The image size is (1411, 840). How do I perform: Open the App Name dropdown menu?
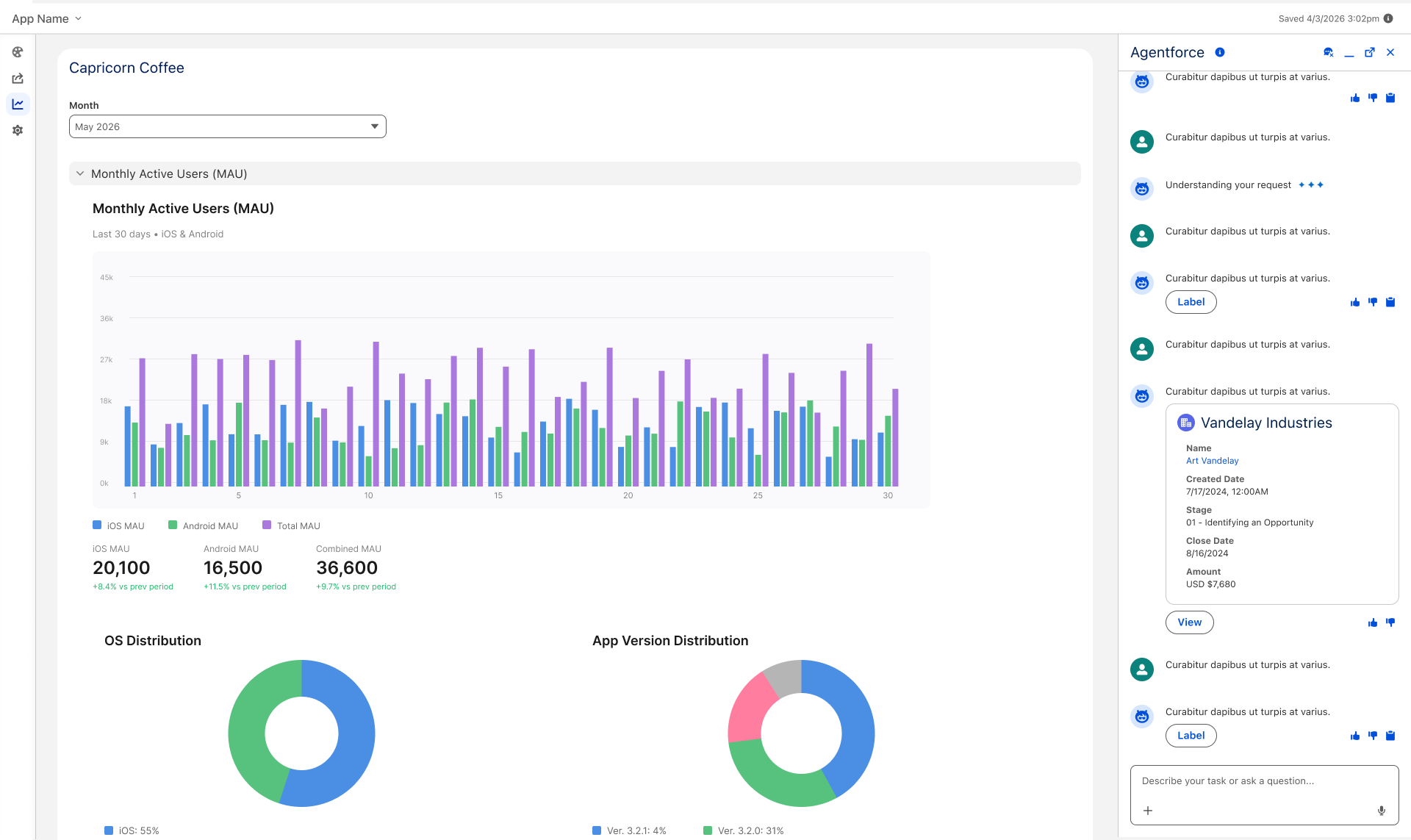point(47,18)
